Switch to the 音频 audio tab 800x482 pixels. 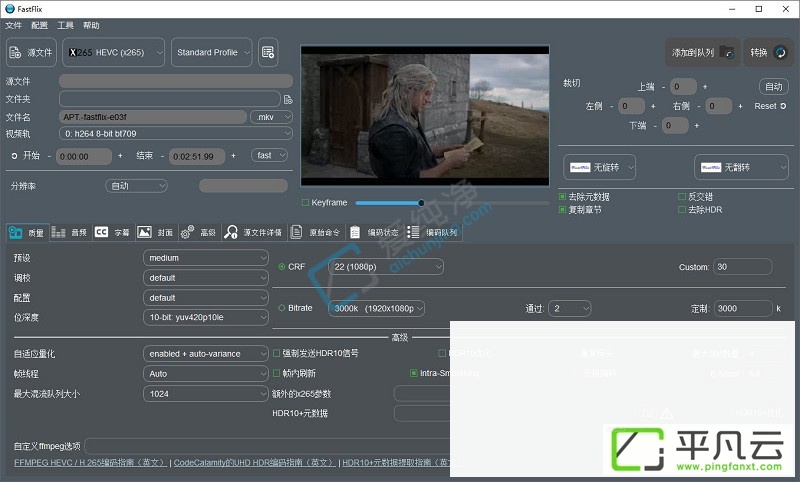tap(70, 233)
